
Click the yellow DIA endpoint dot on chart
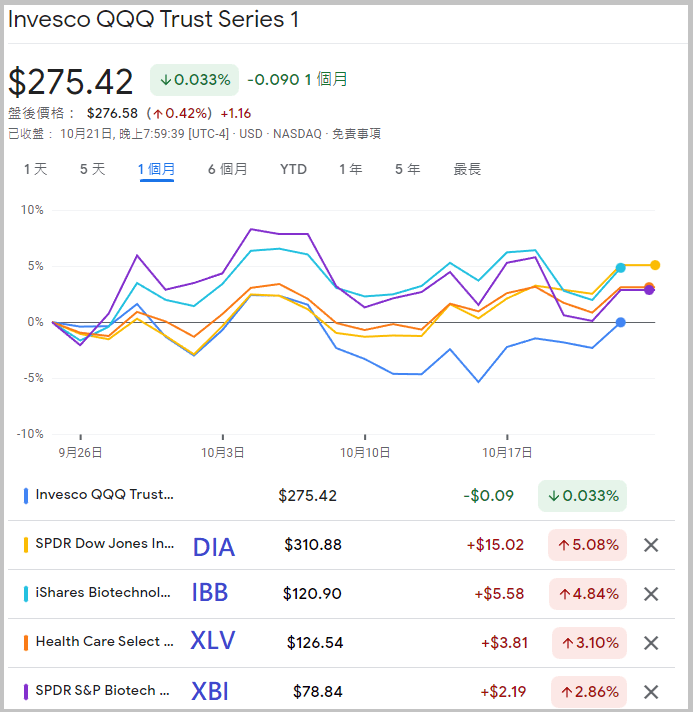pyautogui.click(x=655, y=265)
